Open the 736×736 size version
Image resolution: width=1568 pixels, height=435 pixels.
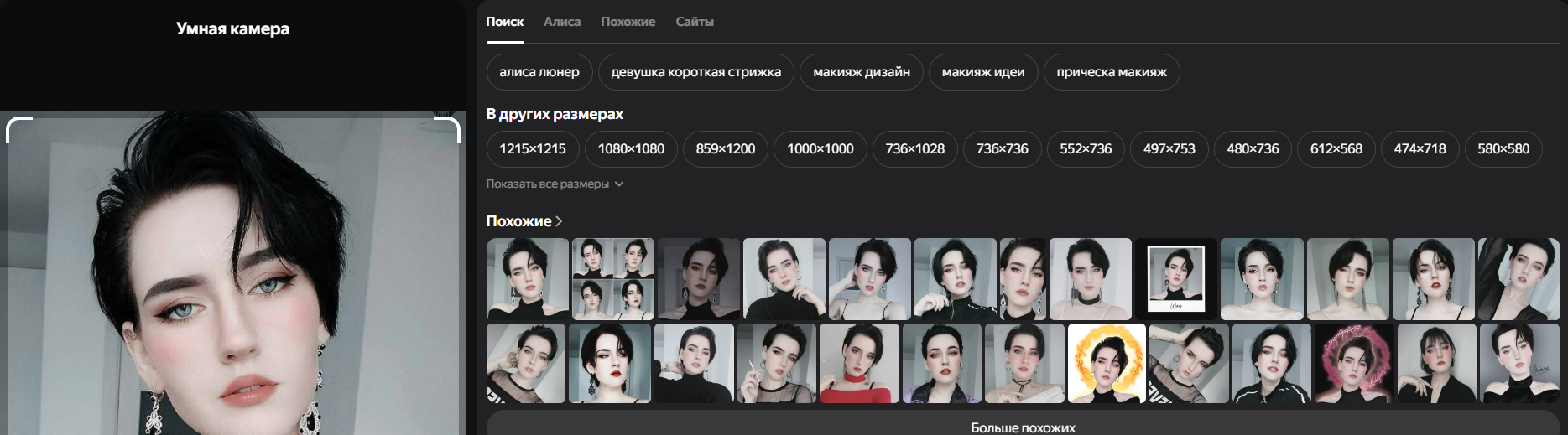(x=1003, y=149)
